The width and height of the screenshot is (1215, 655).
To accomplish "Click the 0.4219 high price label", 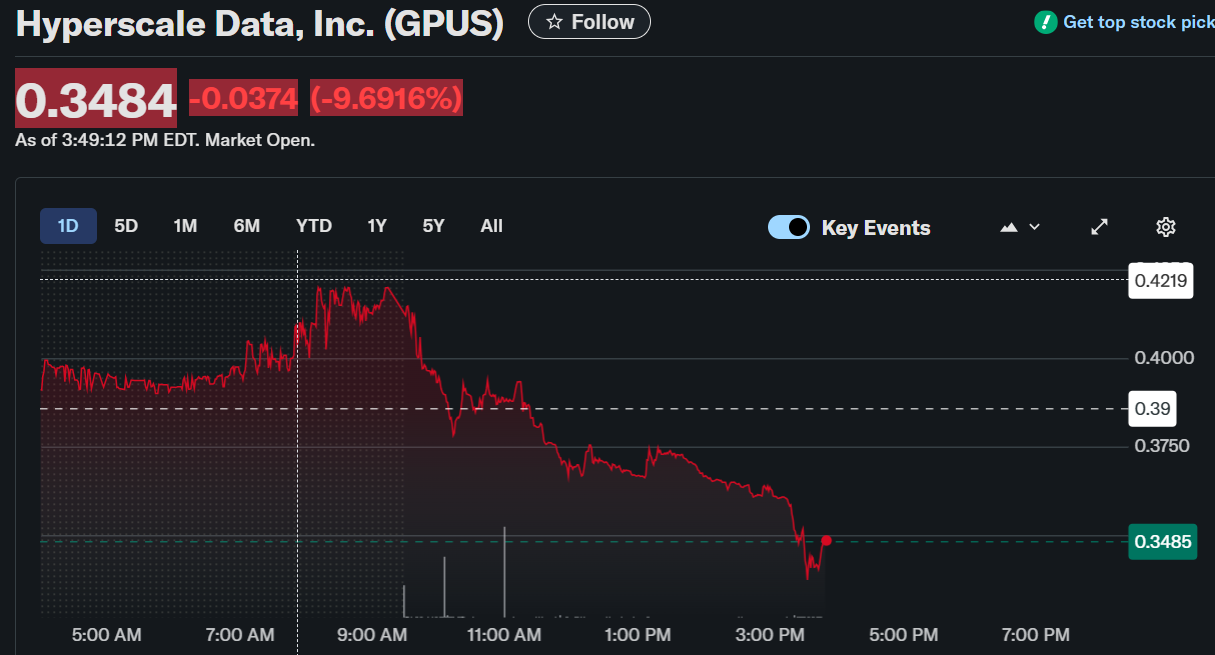I will [x=1161, y=281].
